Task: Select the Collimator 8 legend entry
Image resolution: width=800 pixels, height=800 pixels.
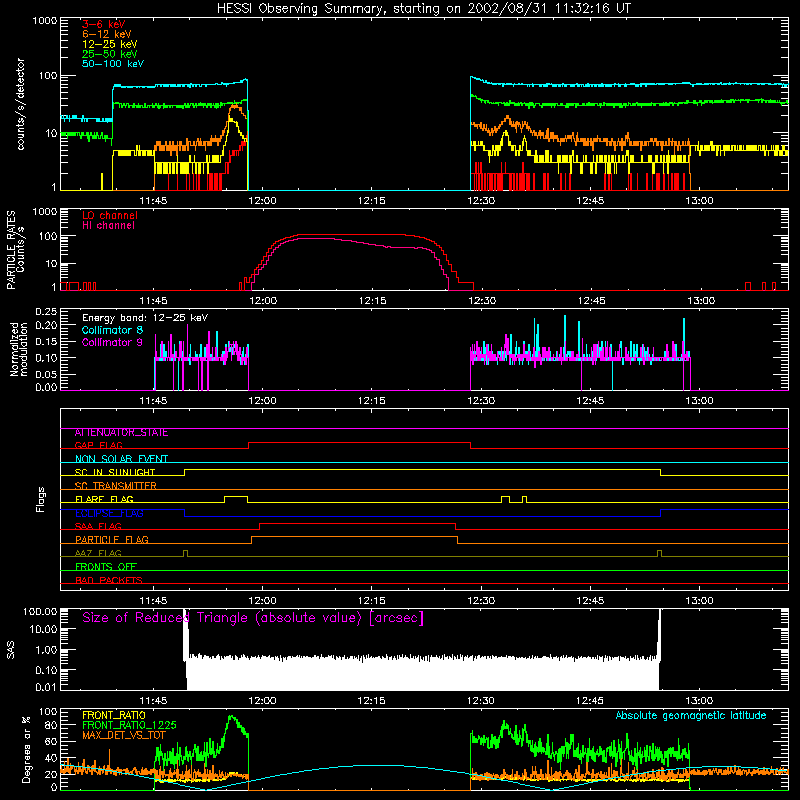Action: 112,330
